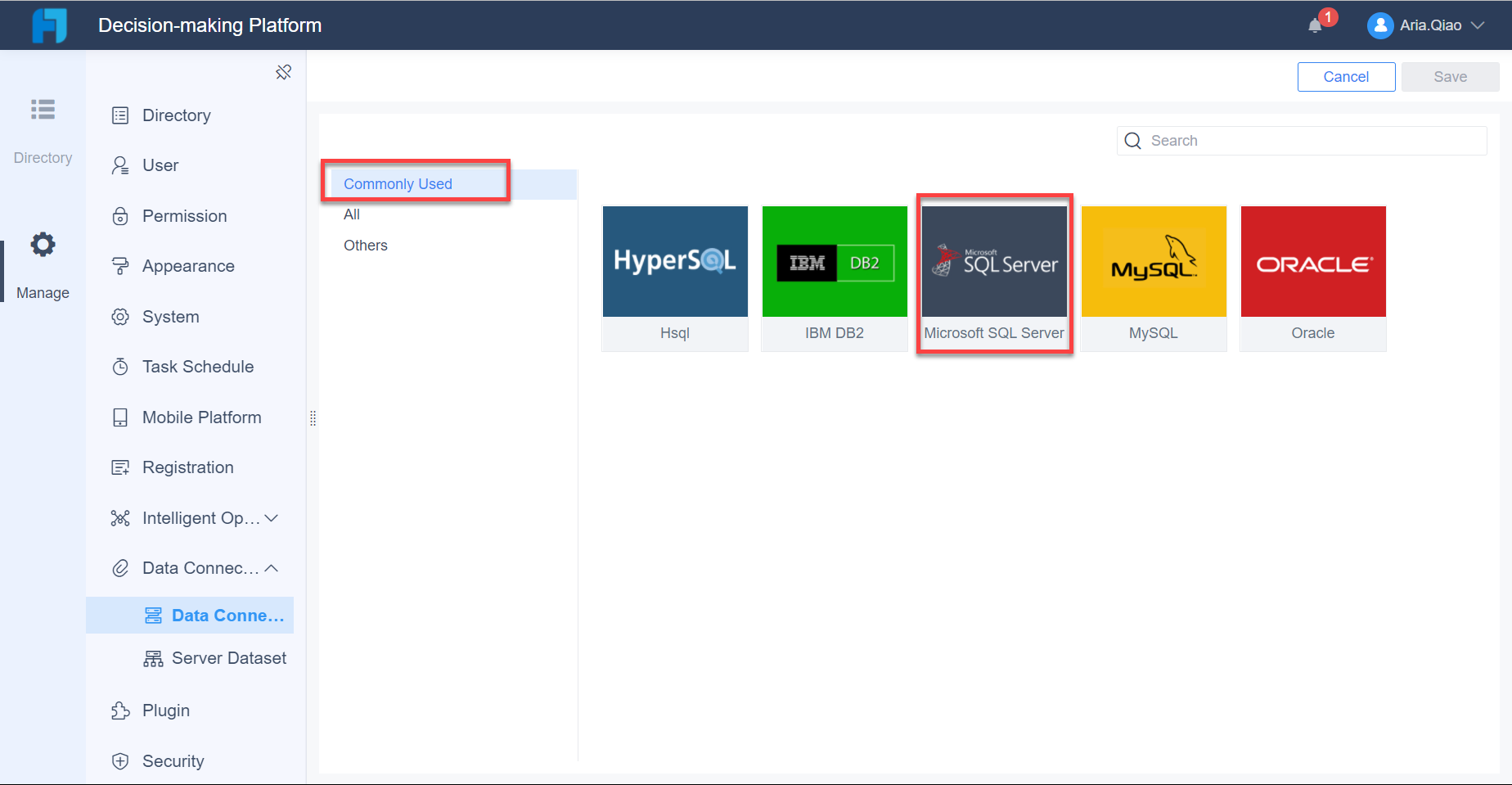Screen dimensions: 1512x785
Task: Expand the Intelligent Op menu
Action: [270, 517]
